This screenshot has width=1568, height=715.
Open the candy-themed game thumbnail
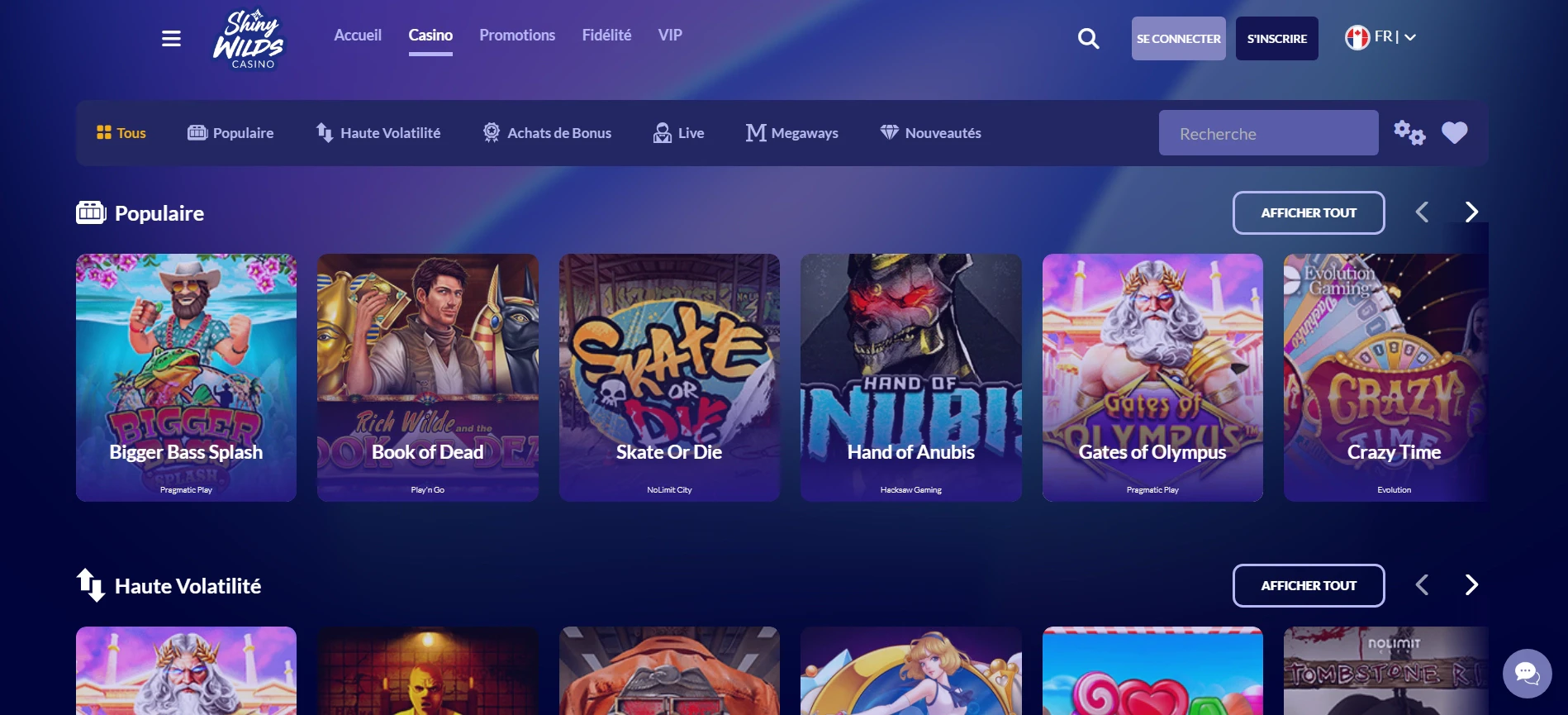point(1152,670)
